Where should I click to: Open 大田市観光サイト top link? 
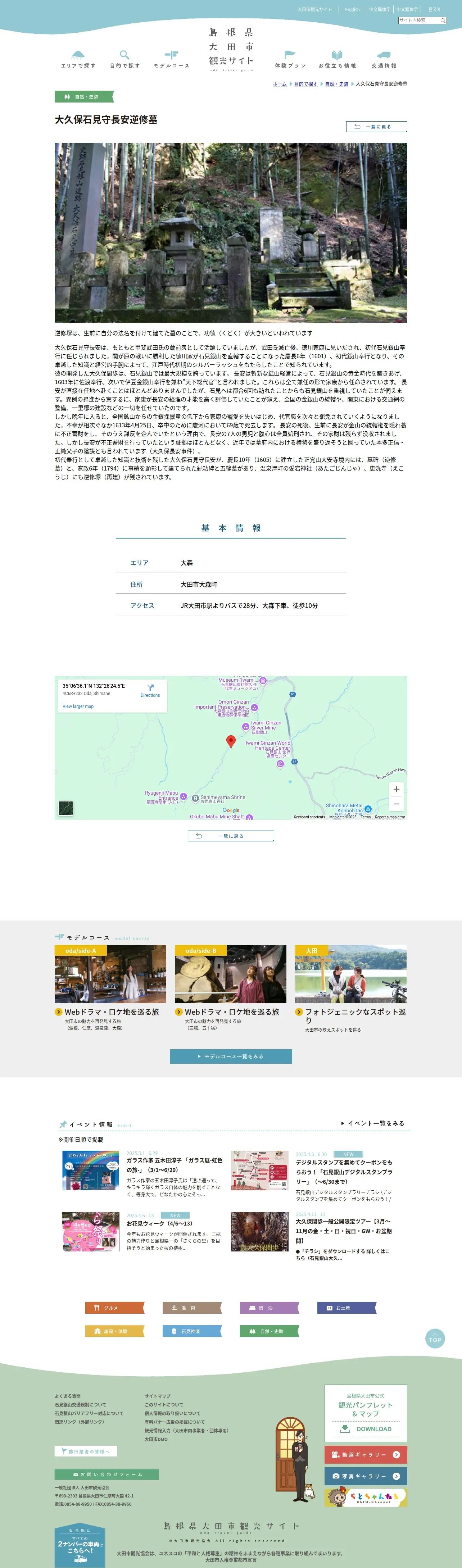315,9
